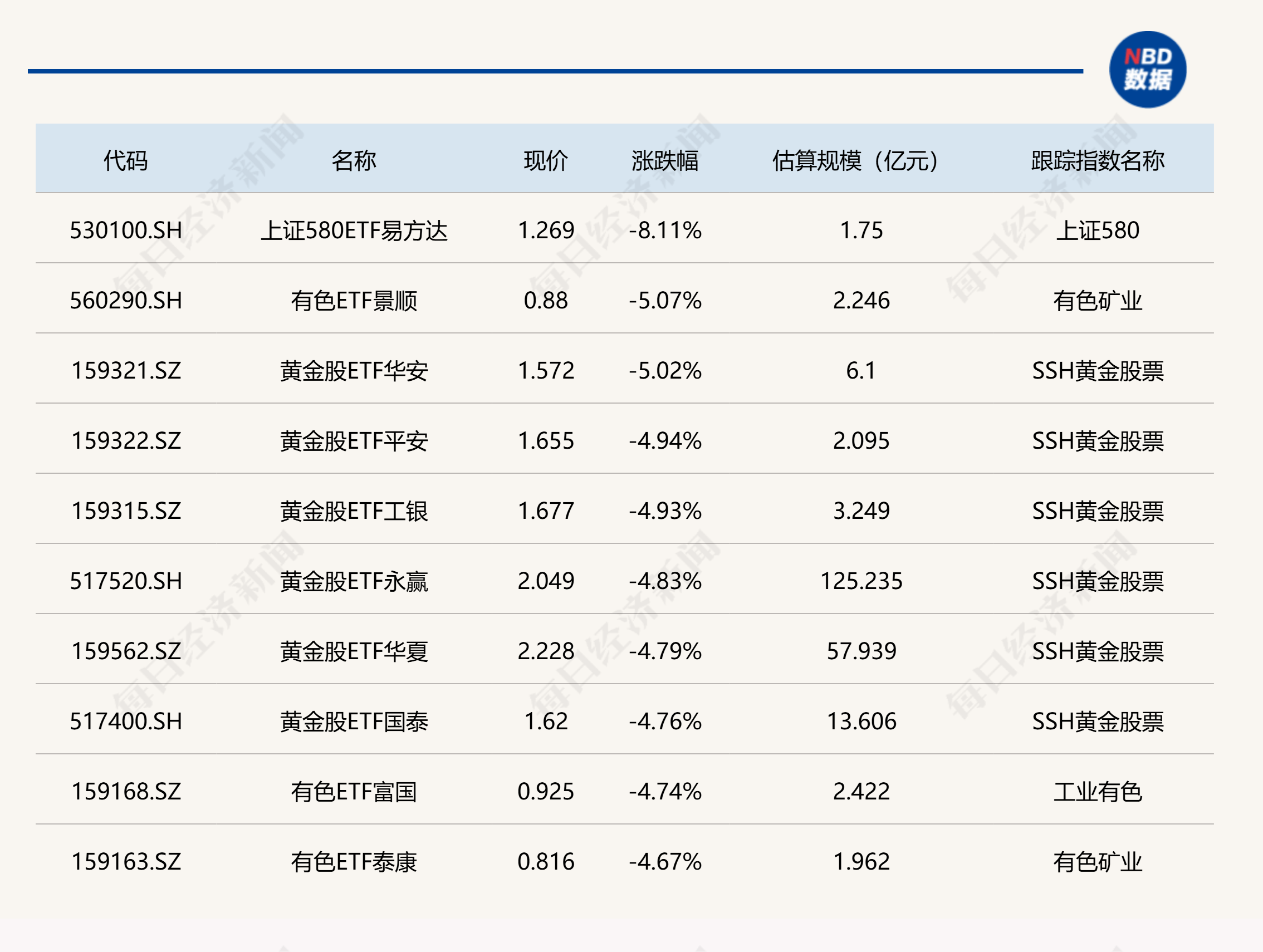Select the change value -4.79%
Viewport: 1263px width, 952px height.
coord(665,652)
